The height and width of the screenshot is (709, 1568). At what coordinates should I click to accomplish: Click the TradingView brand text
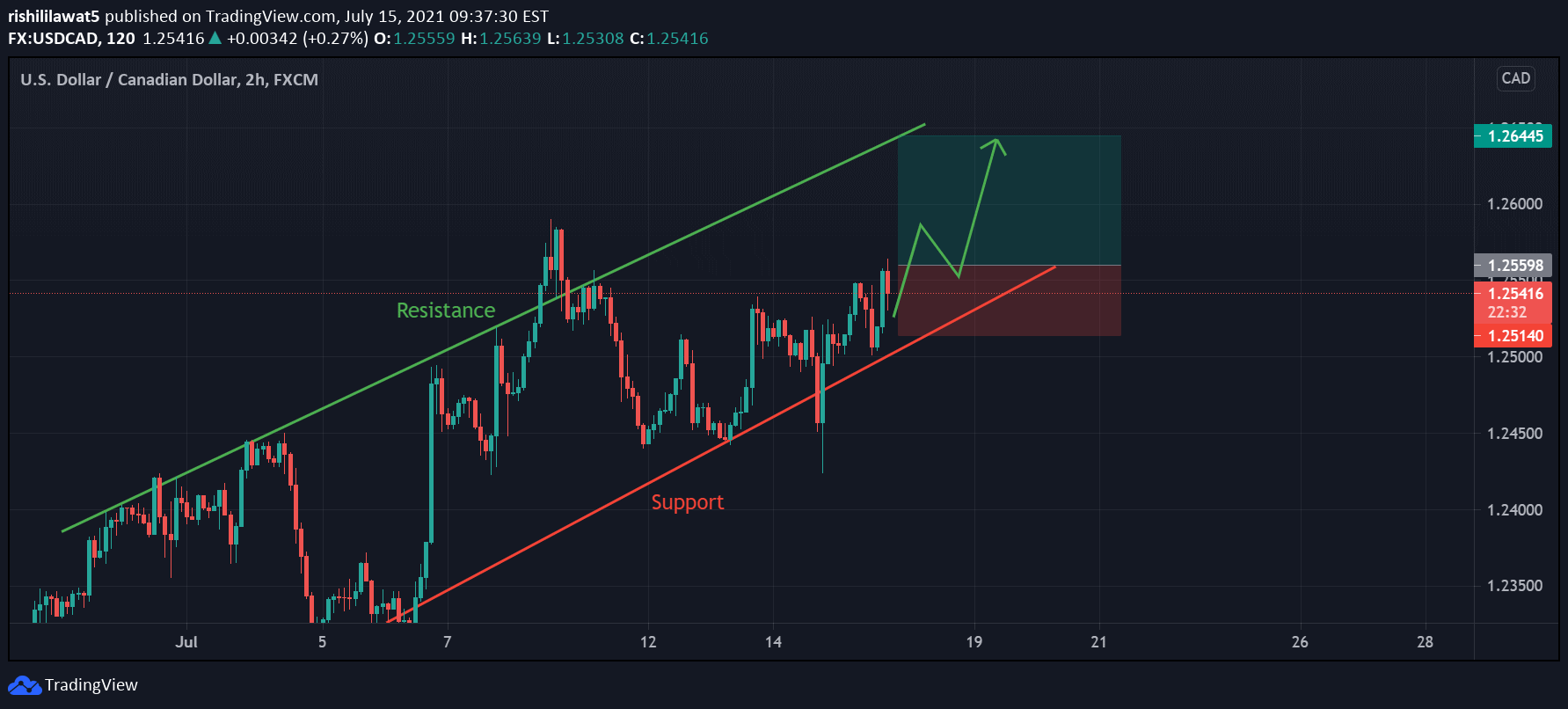click(91, 685)
